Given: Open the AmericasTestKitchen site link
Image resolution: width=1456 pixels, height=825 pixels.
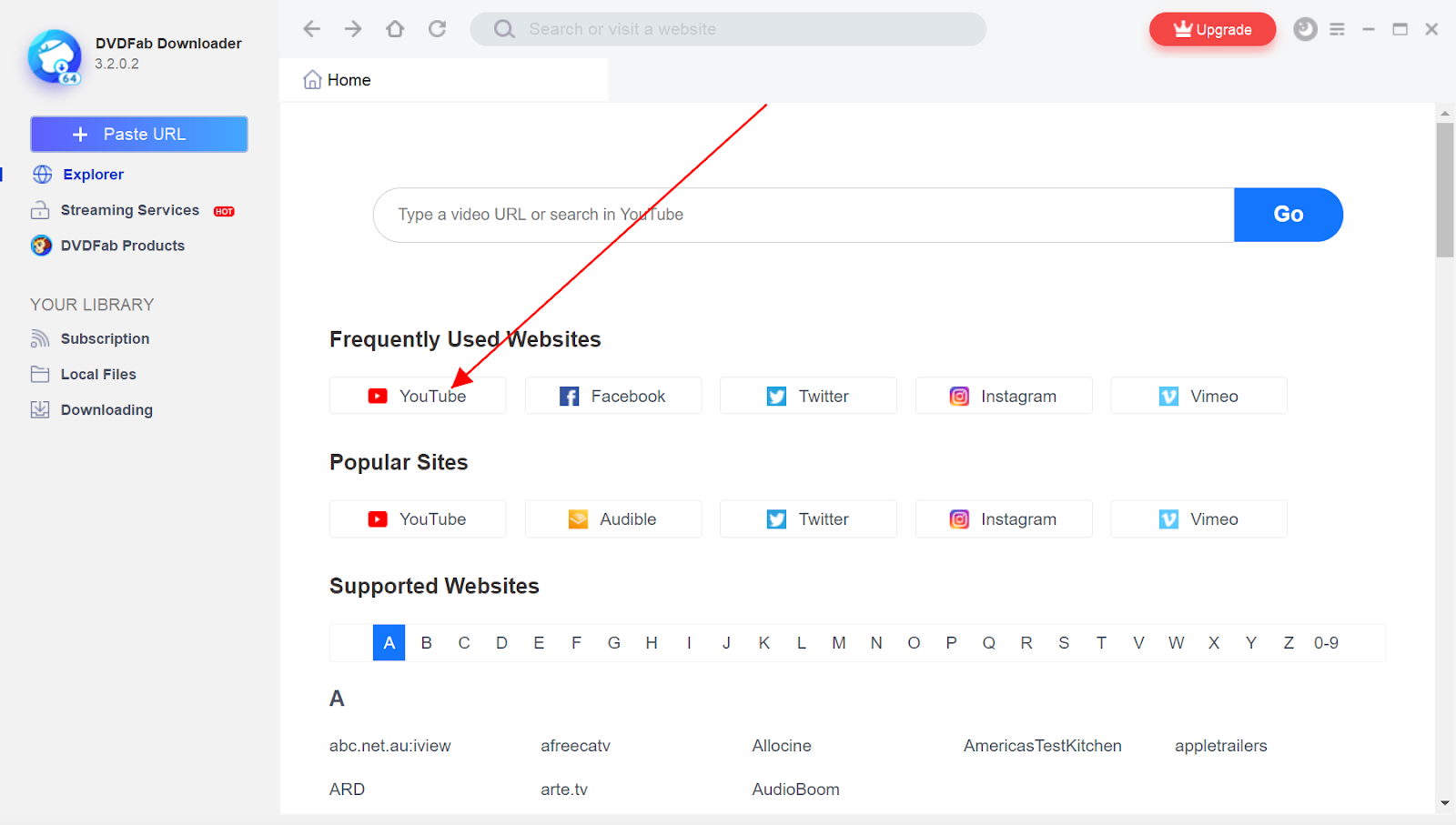Looking at the screenshot, I should pyautogui.click(x=1043, y=746).
